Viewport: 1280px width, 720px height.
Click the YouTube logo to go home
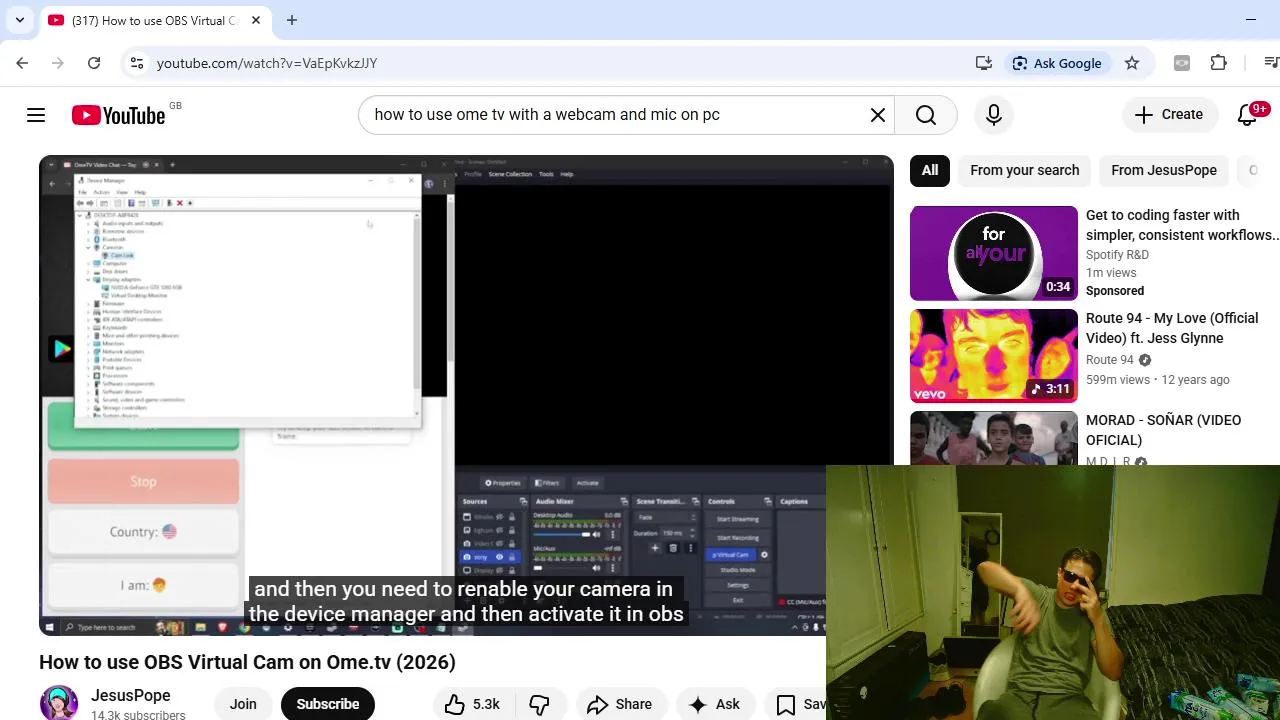(118, 115)
